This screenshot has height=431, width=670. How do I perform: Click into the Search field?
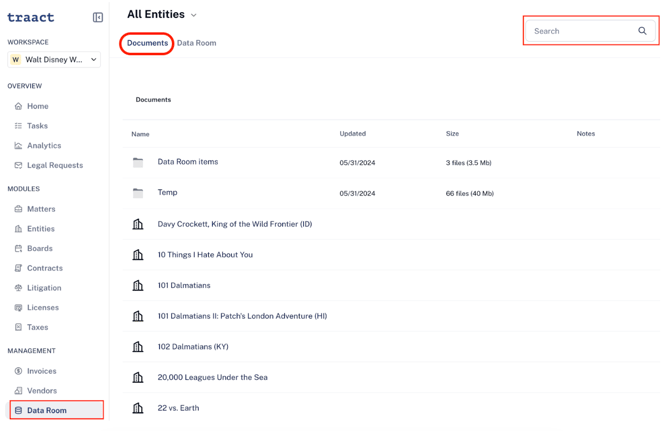coord(591,31)
